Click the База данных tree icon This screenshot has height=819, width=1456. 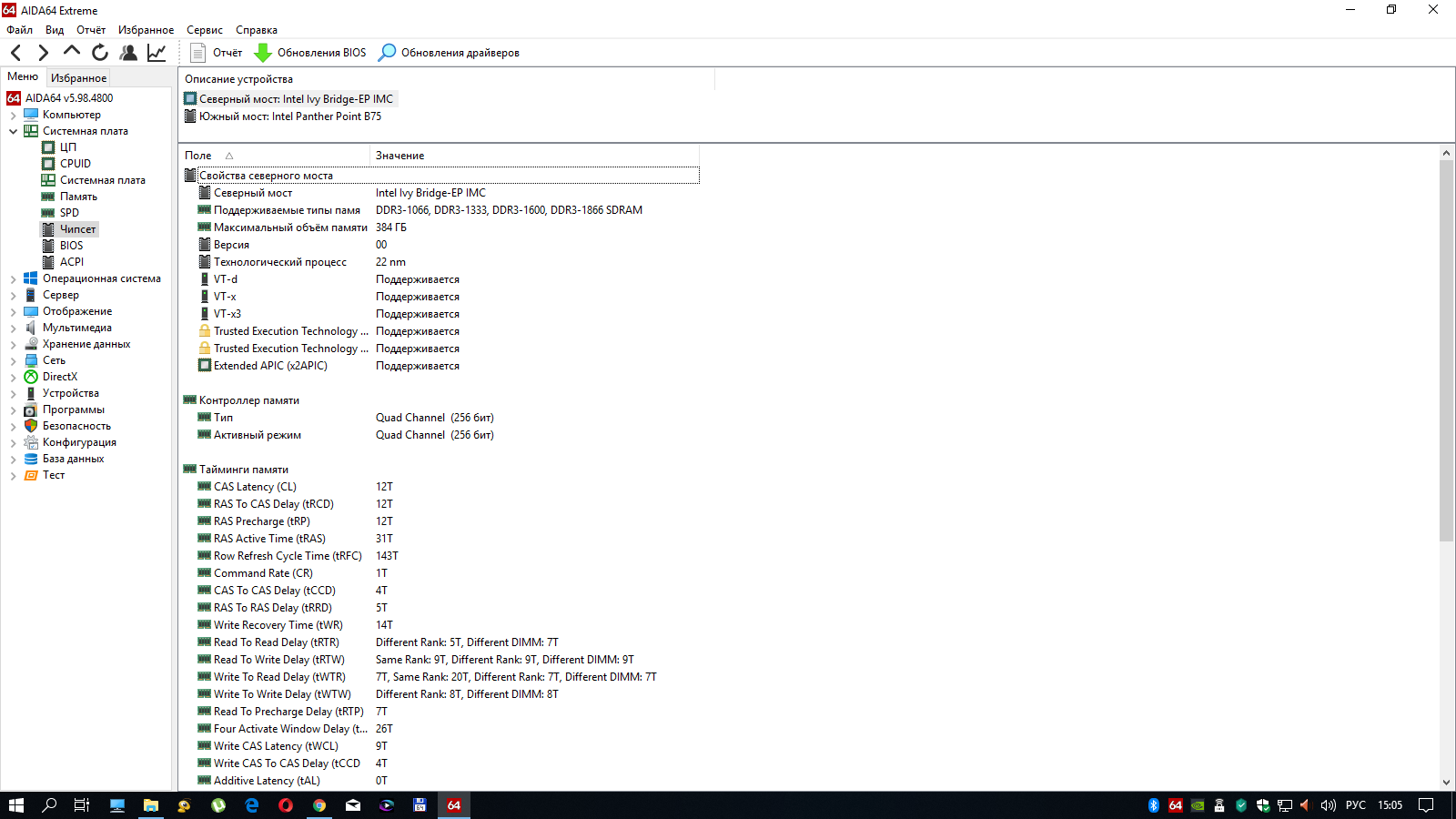pyautogui.click(x=31, y=459)
